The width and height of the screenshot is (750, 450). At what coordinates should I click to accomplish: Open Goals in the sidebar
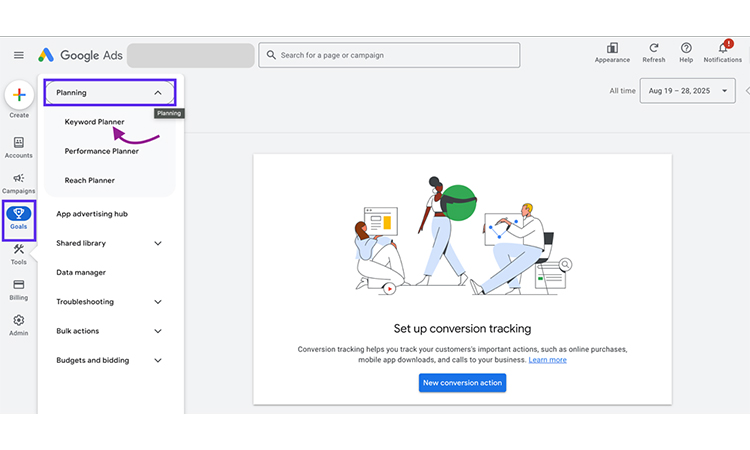[x=19, y=219]
